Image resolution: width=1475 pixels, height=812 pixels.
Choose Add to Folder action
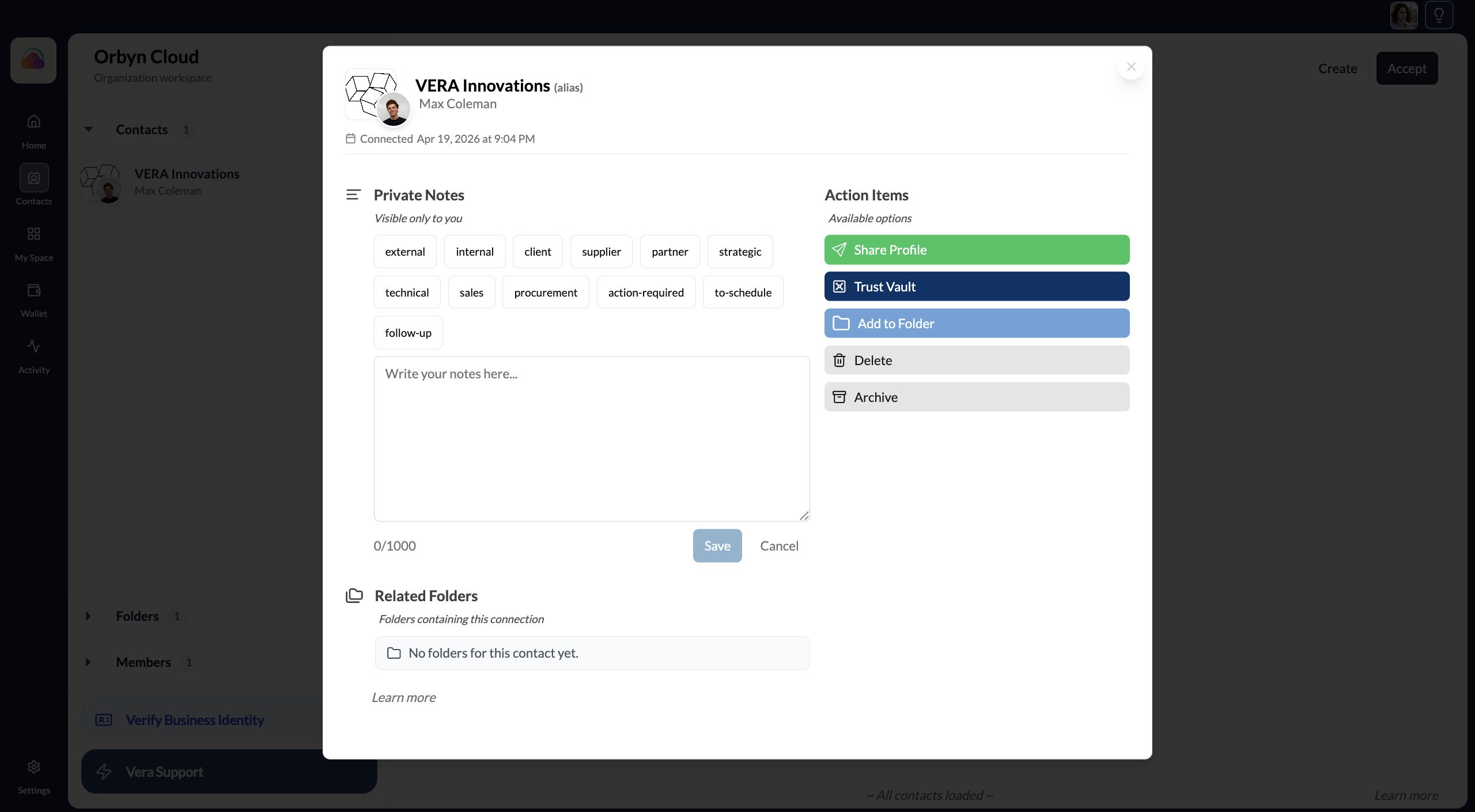[x=976, y=324]
